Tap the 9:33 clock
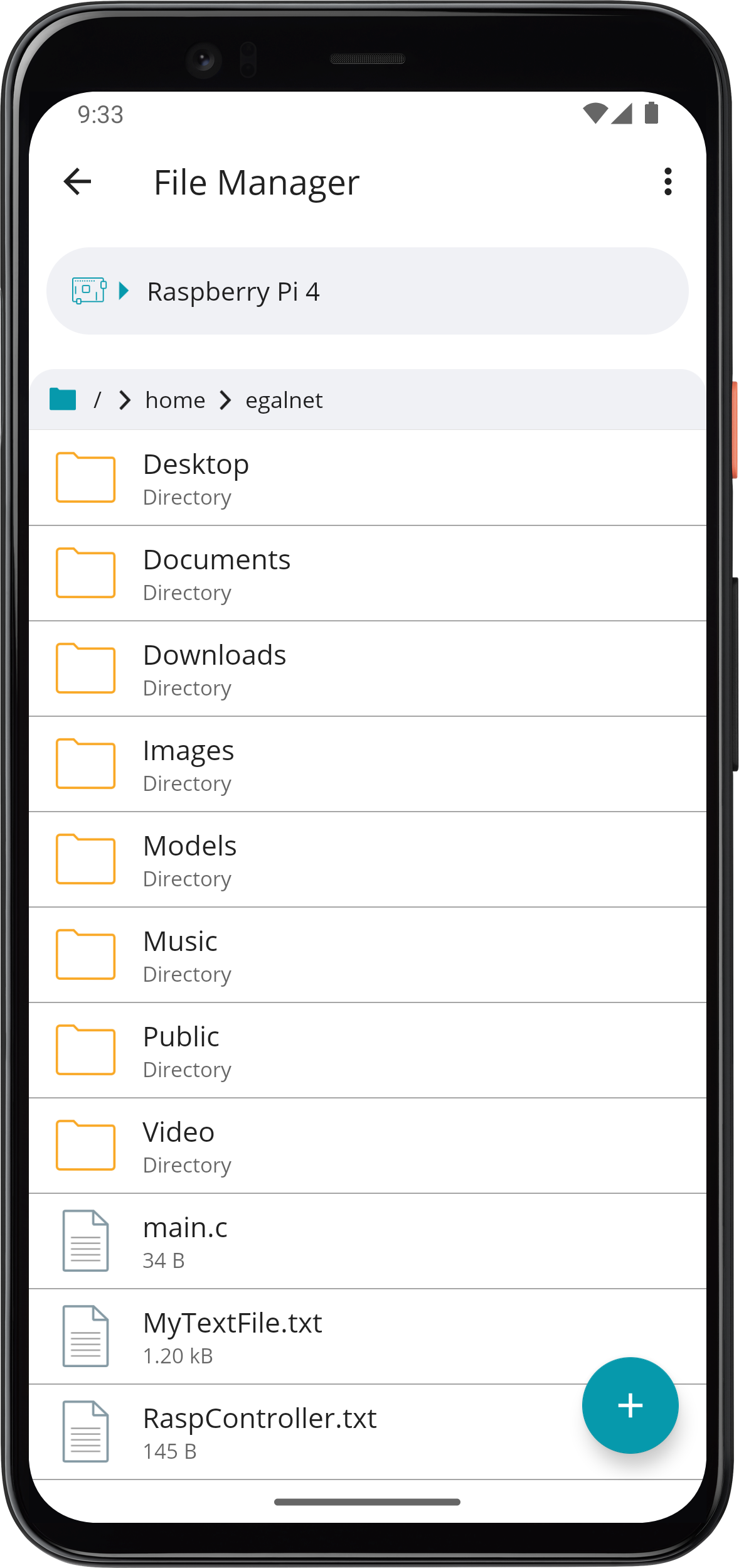The width and height of the screenshot is (739, 1568). (x=100, y=115)
